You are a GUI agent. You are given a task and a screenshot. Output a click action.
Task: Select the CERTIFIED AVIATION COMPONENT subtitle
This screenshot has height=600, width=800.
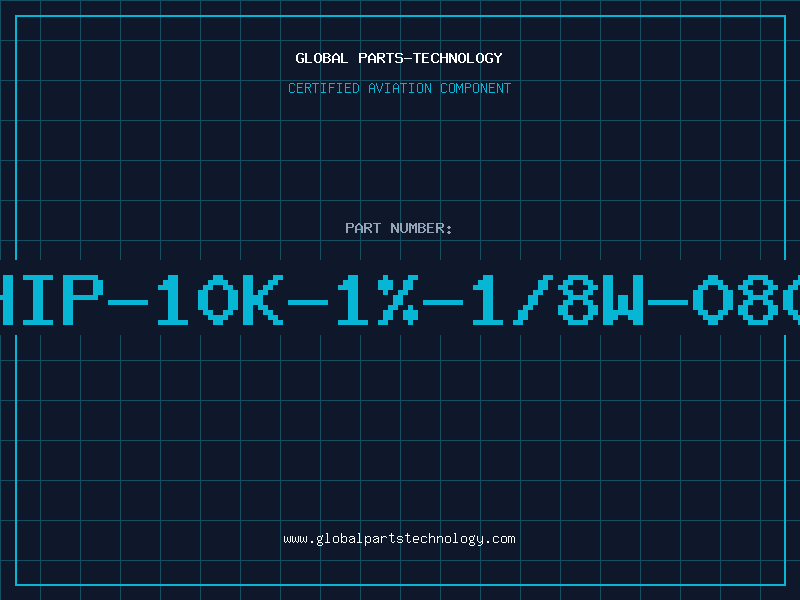coord(399,88)
